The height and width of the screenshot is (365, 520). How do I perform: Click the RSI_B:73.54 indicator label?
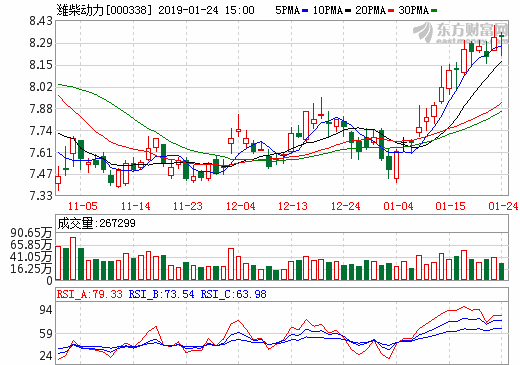(161, 294)
